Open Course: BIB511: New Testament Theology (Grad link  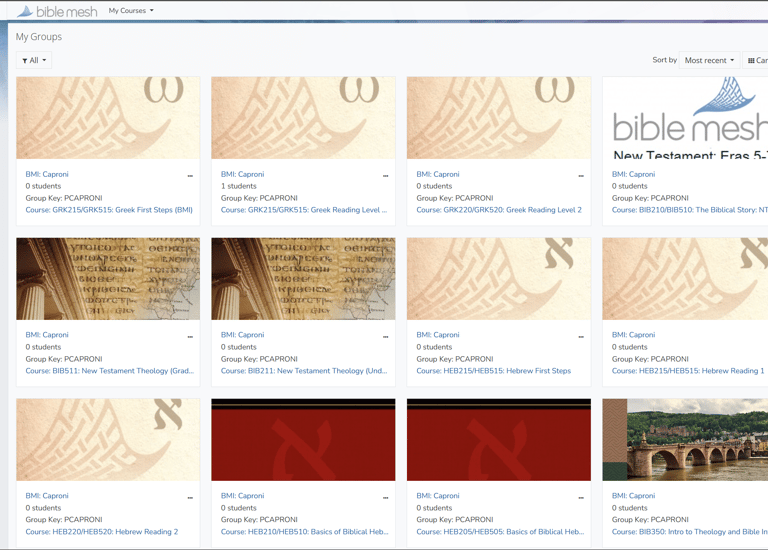pyautogui.click(x=110, y=371)
